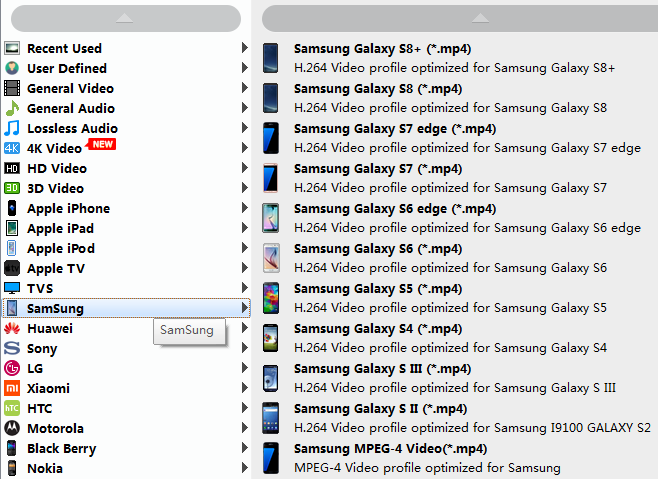Click the Lossless Audio music note icon

12,128
